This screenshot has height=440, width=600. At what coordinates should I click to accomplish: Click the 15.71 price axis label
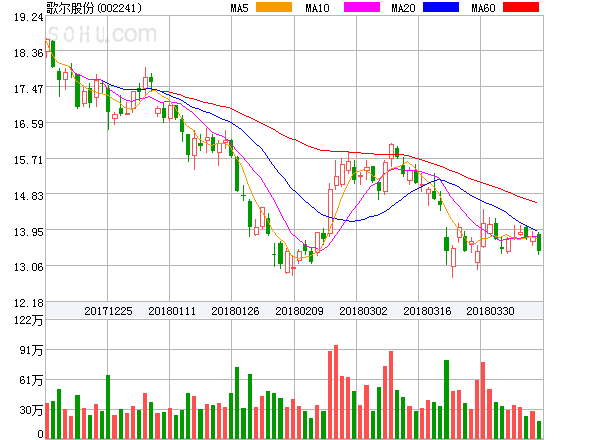(29, 160)
